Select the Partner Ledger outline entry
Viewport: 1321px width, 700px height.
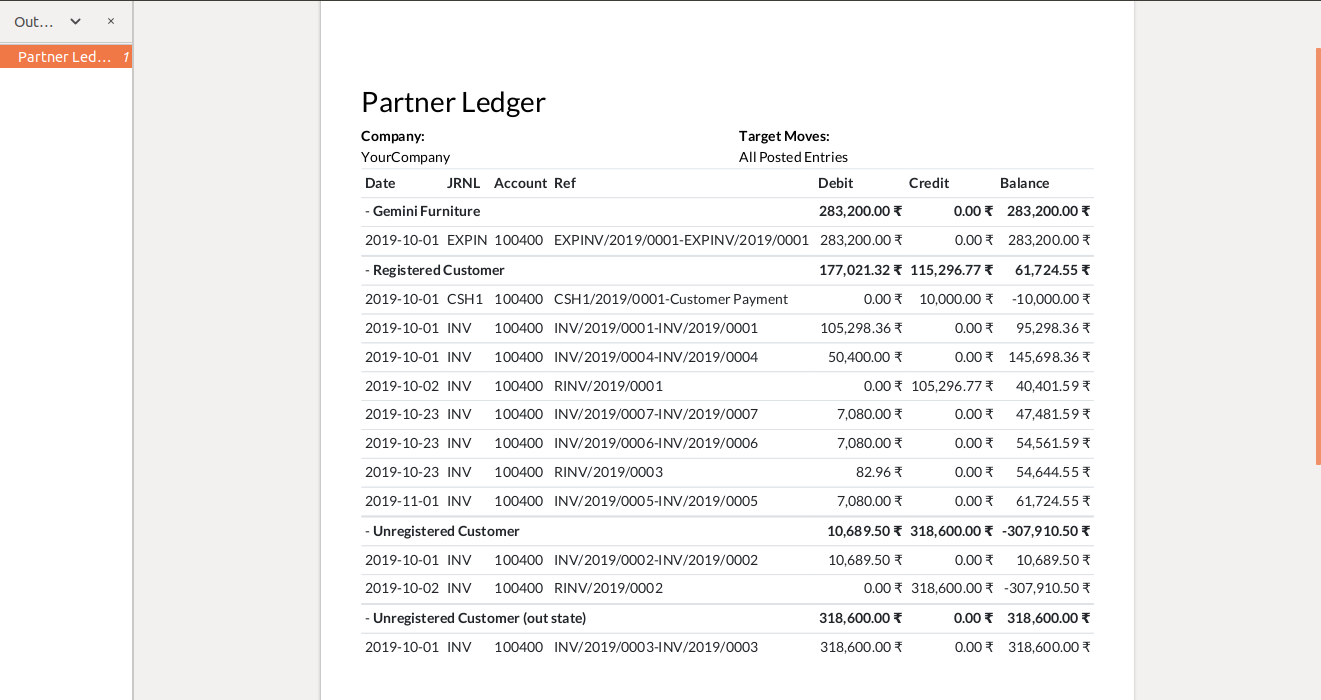pos(65,57)
